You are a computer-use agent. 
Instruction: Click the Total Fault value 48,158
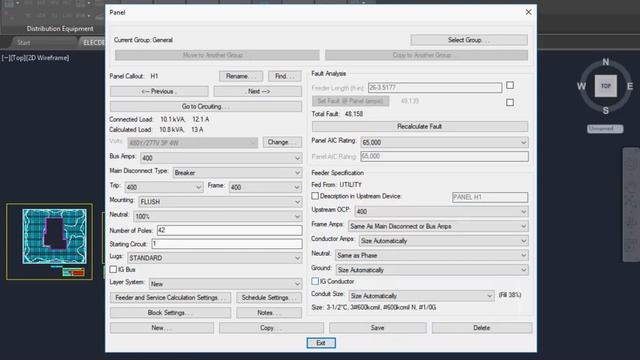(x=354, y=114)
